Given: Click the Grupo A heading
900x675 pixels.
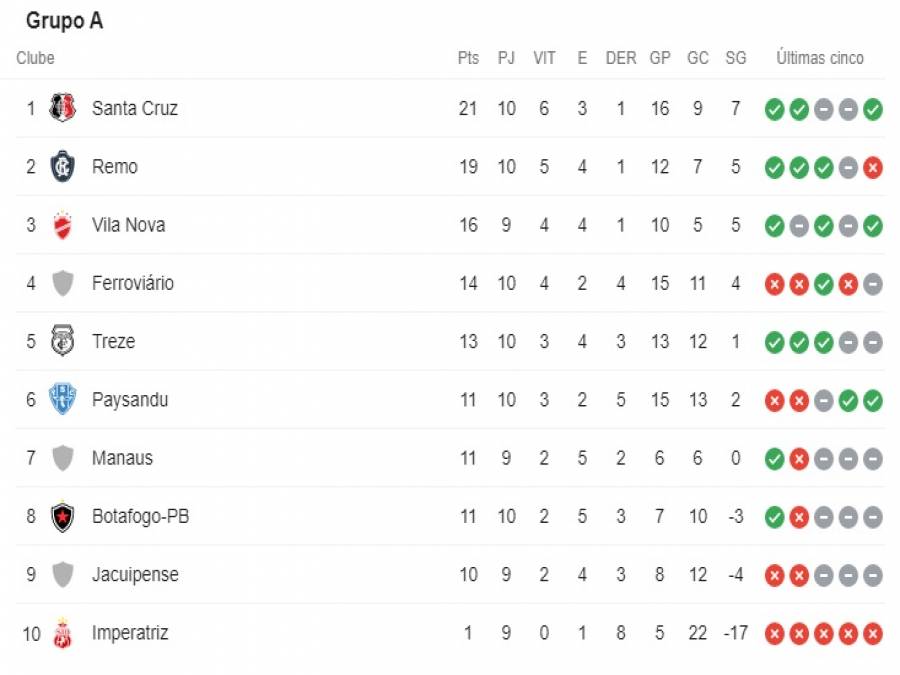Looking at the screenshot, I should point(64,21).
